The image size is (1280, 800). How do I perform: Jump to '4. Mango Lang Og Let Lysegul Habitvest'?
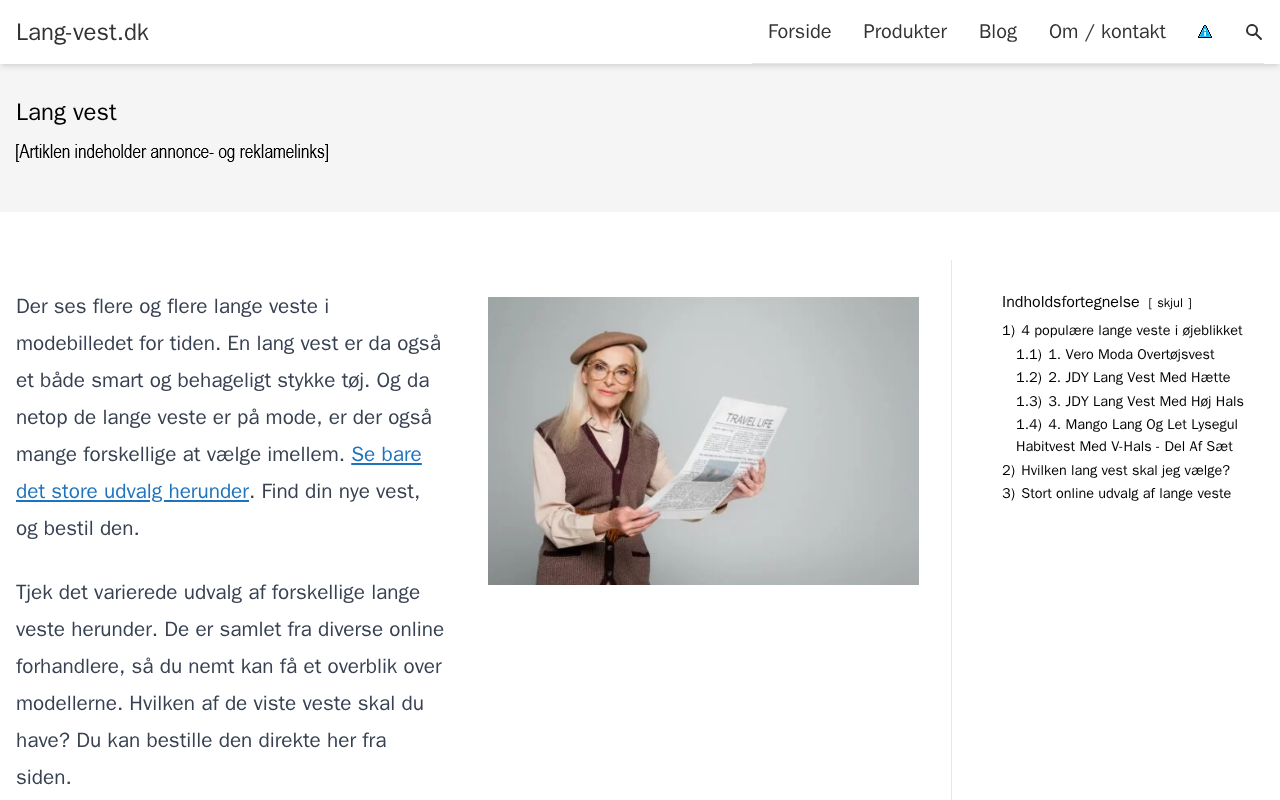point(1127,435)
